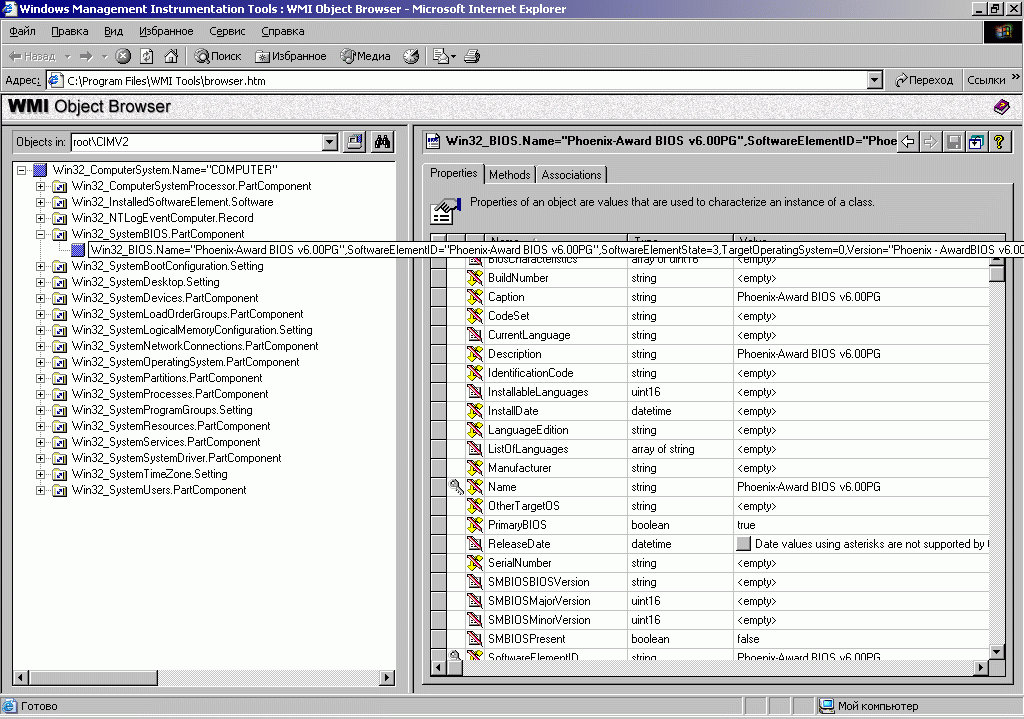This screenshot has height=719, width=1024.
Task: Open the Правка menu
Action: pyautogui.click(x=69, y=31)
